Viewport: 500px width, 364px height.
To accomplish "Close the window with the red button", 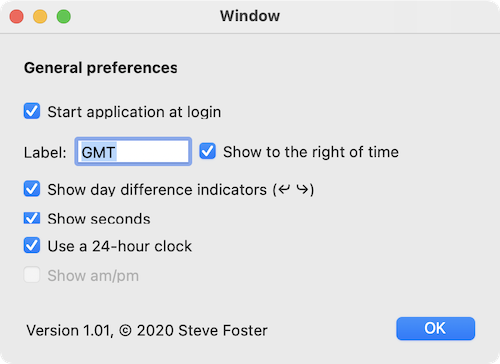I will (17, 16).
